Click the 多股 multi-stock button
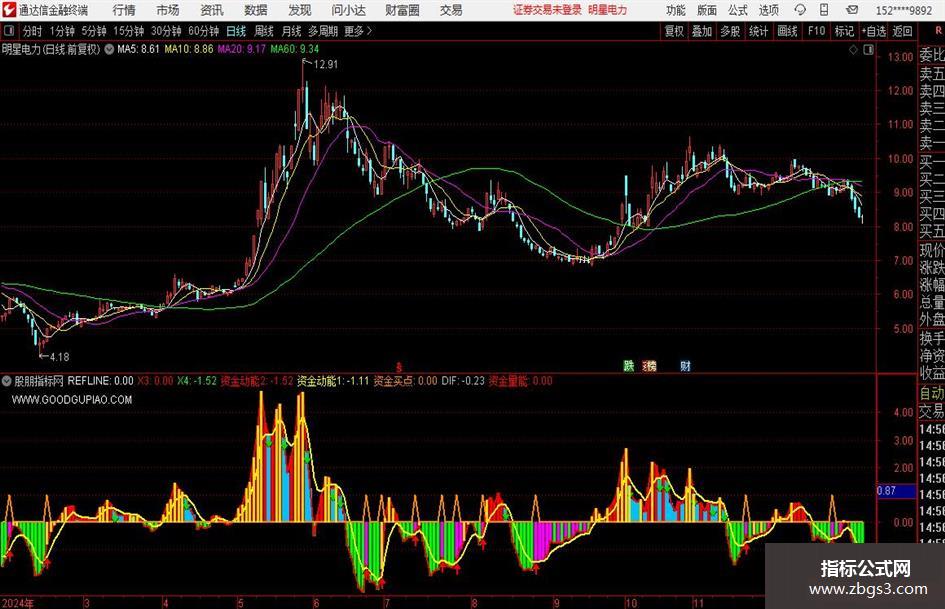 [730, 31]
